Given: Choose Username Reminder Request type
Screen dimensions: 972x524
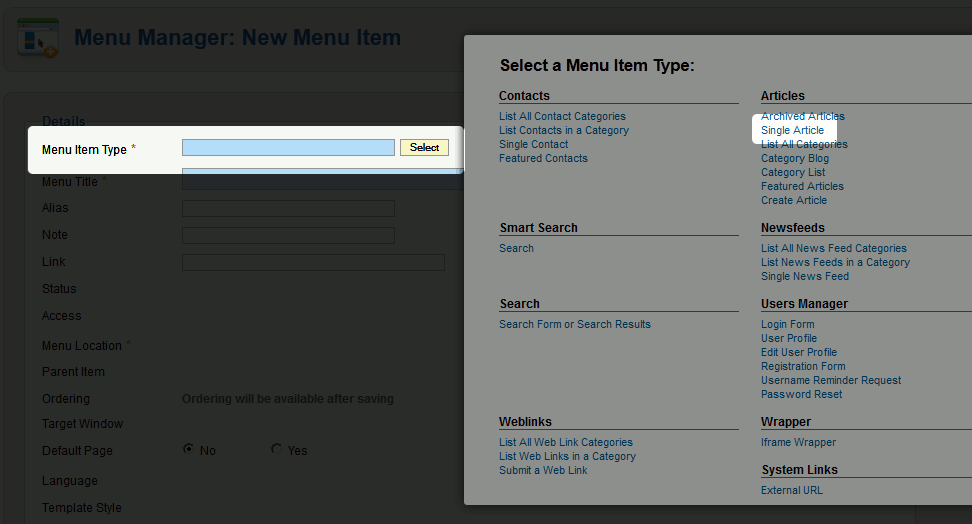Looking at the screenshot, I should pos(831,380).
